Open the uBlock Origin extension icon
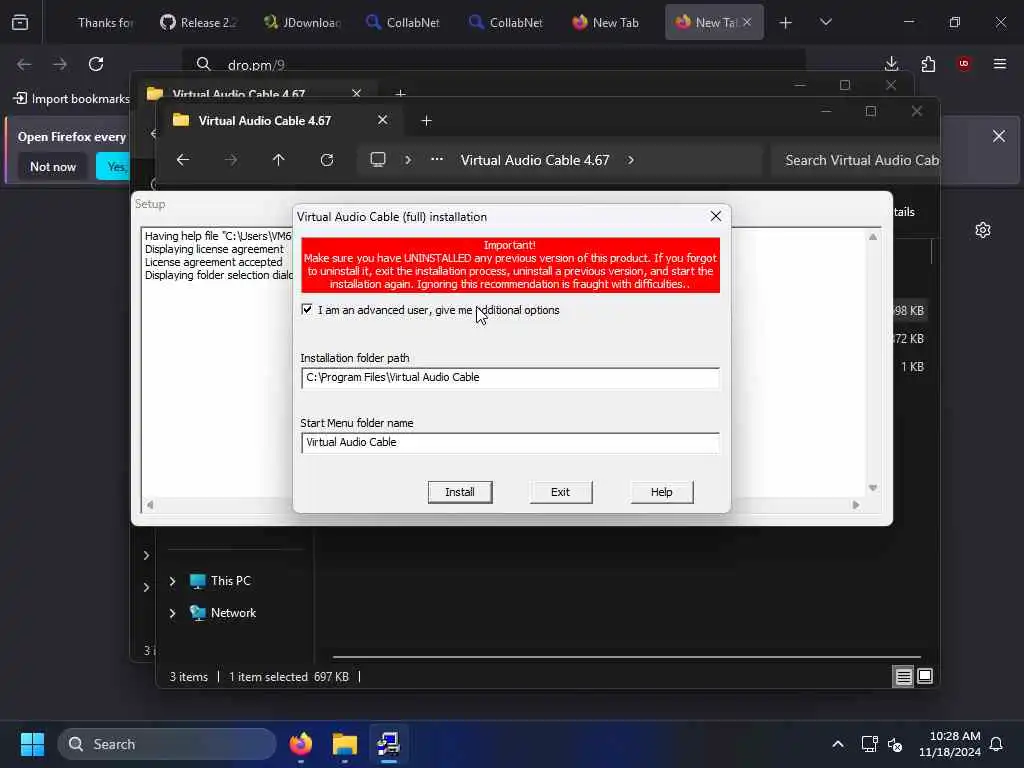Image resolution: width=1024 pixels, height=768 pixels. [964, 63]
